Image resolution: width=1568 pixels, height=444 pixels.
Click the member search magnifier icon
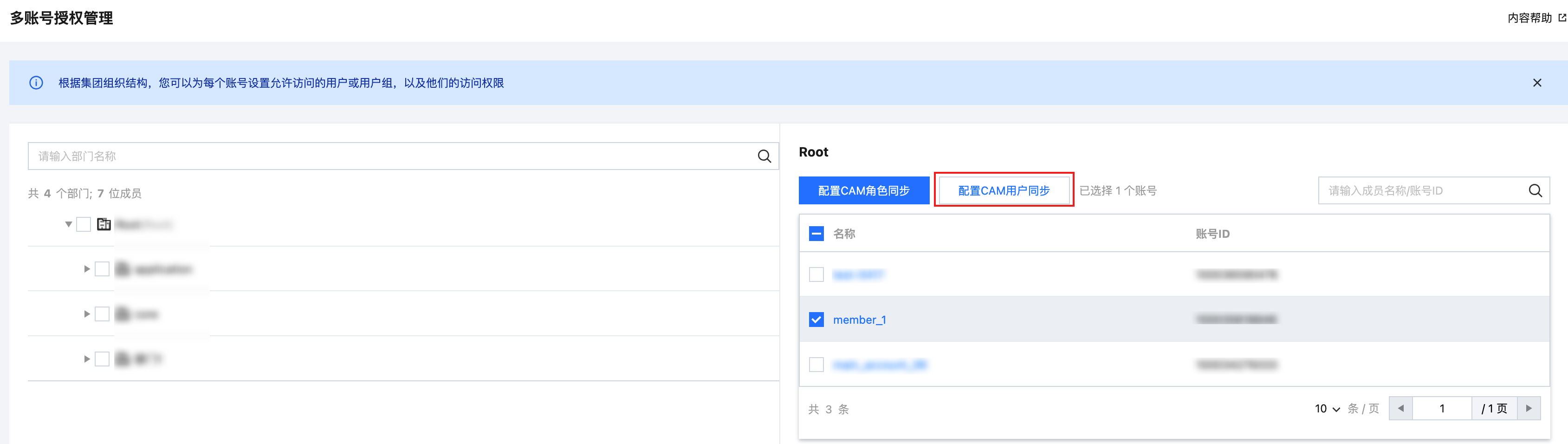point(1535,190)
